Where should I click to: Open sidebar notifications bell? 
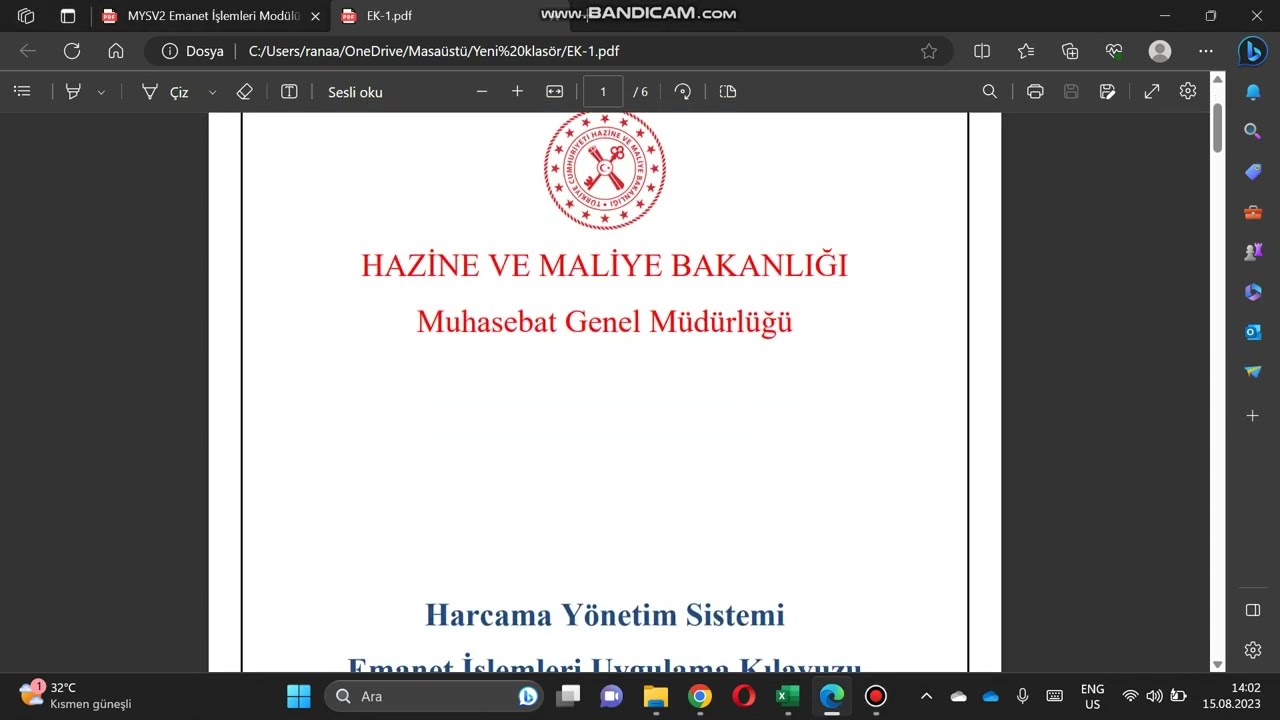(x=1253, y=92)
